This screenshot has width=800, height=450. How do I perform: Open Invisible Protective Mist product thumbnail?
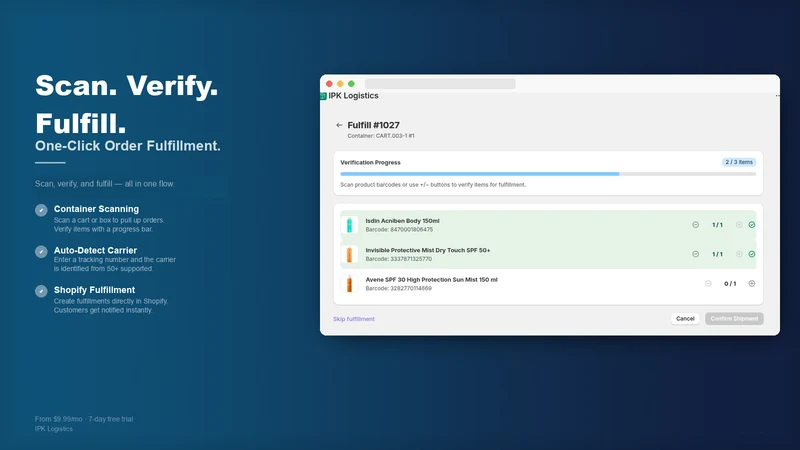click(x=349, y=254)
